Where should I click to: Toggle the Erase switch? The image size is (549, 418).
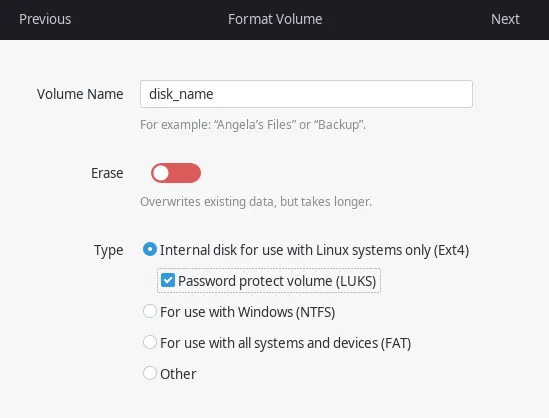[x=176, y=173]
